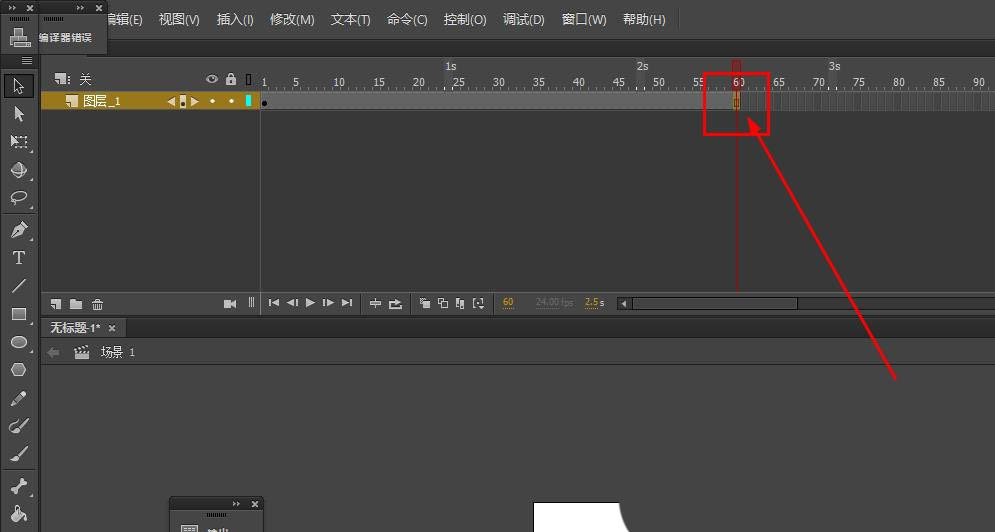Select the Paint Brush tool
The height and width of the screenshot is (532, 995).
[18, 426]
